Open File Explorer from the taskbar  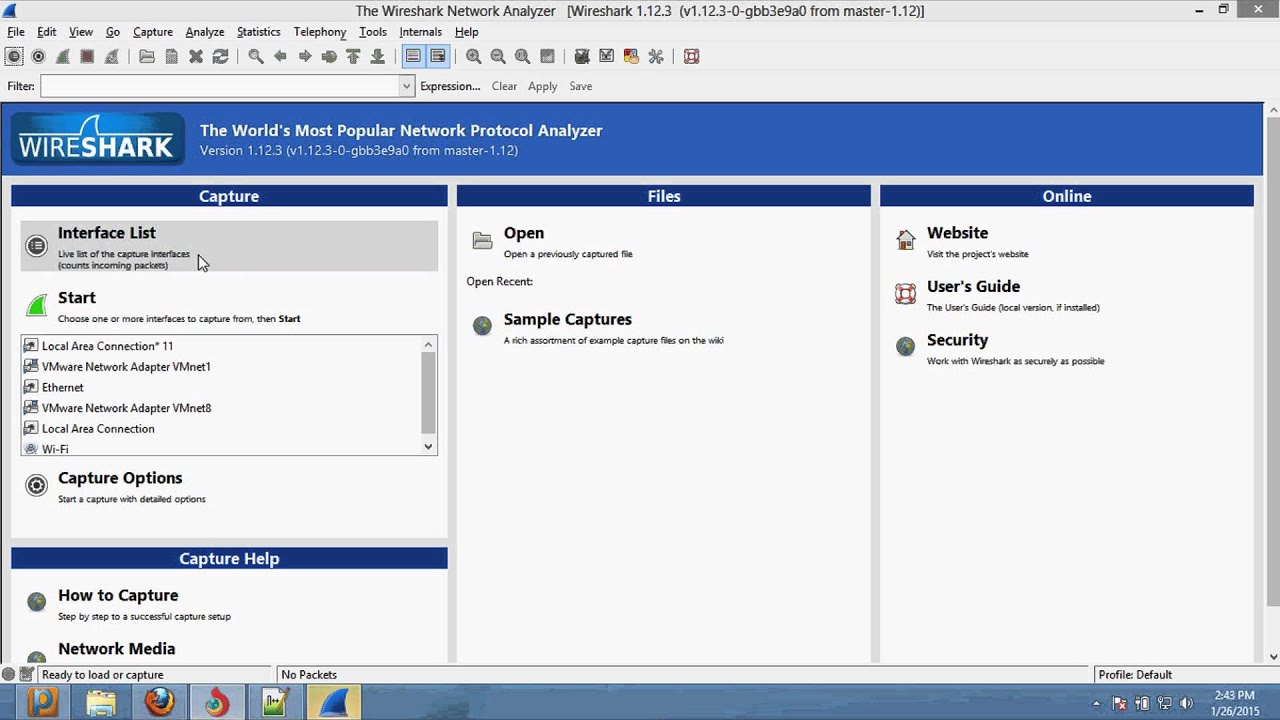(101, 703)
